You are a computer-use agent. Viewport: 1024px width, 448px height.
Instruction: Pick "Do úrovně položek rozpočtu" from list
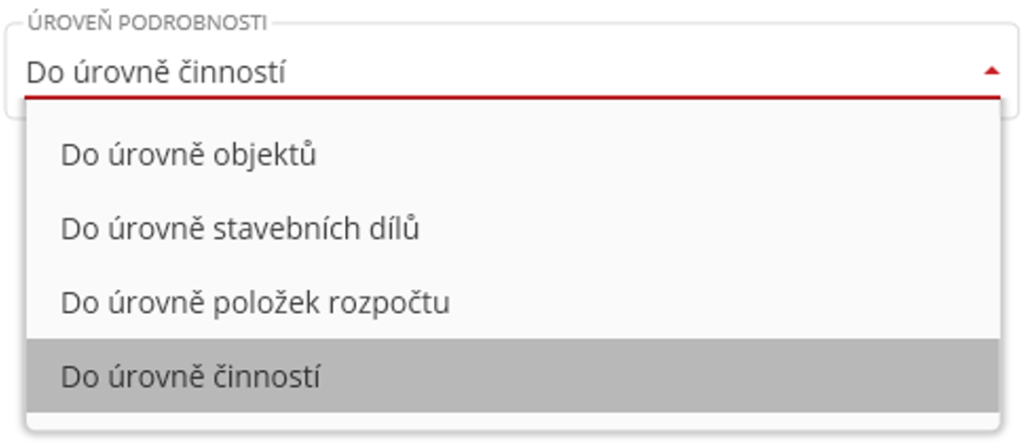(x=255, y=302)
